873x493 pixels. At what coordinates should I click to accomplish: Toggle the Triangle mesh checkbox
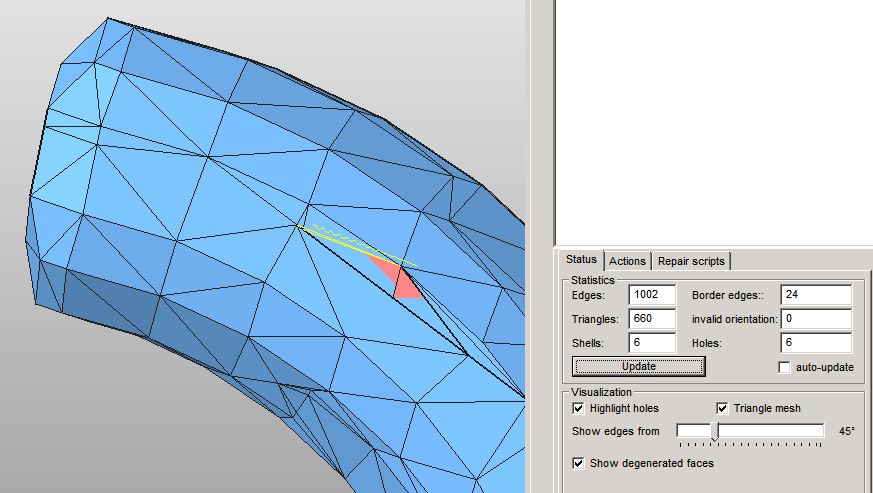coord(722,408)
